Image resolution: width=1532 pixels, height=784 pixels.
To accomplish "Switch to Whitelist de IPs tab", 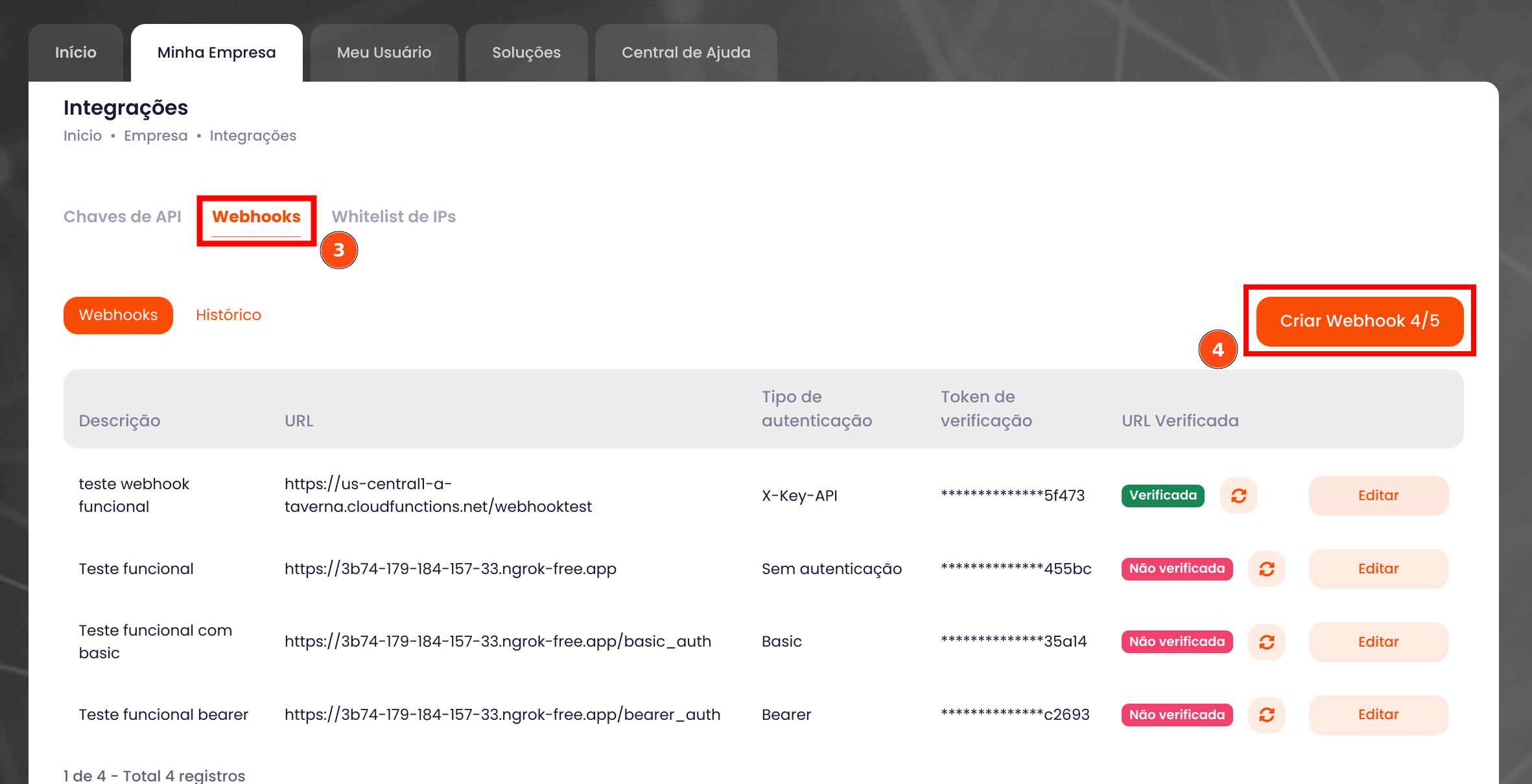I will (394, 216).
